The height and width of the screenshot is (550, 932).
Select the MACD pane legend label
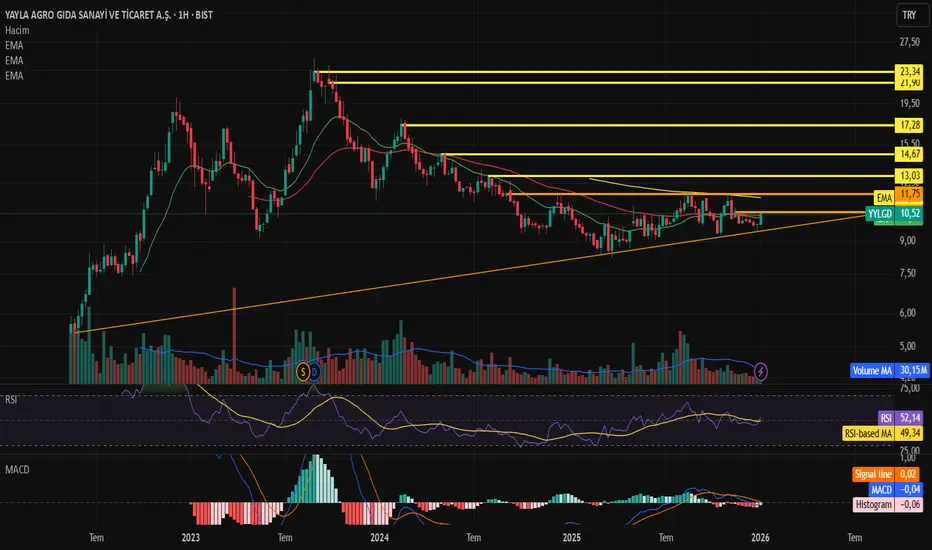tap(17, 470)
